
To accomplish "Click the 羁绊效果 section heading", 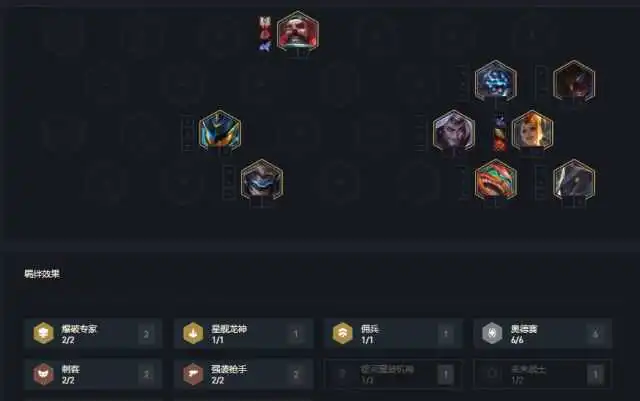I will (x=42, y=274).
